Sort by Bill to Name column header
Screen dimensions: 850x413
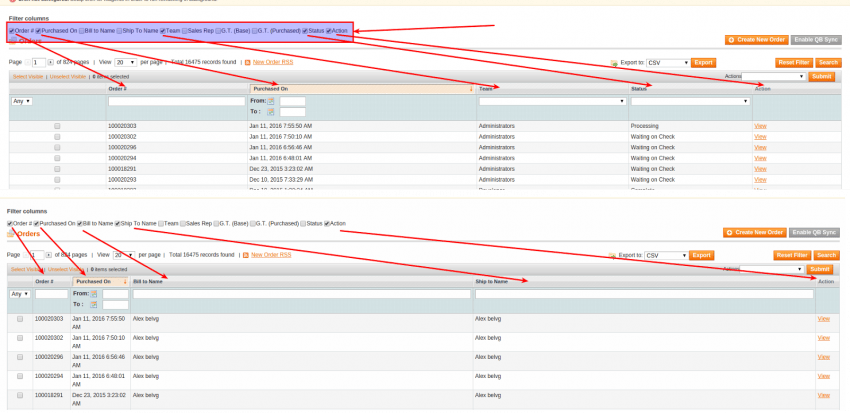(x=147, y=282)
